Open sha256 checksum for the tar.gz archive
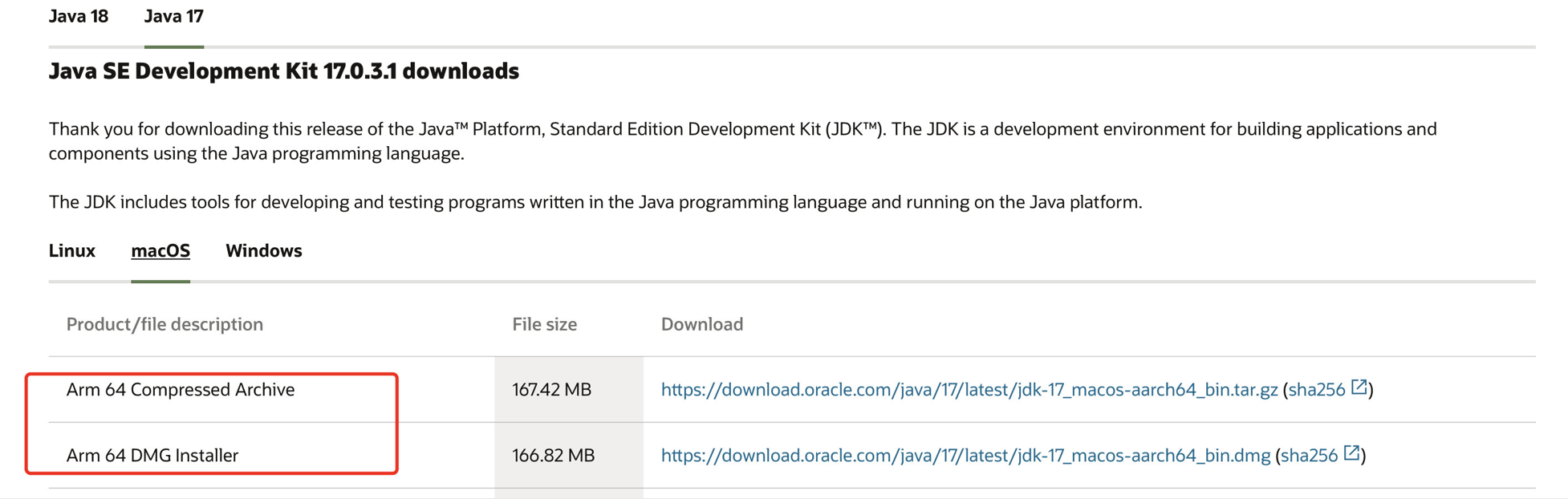 point(1316,390)
